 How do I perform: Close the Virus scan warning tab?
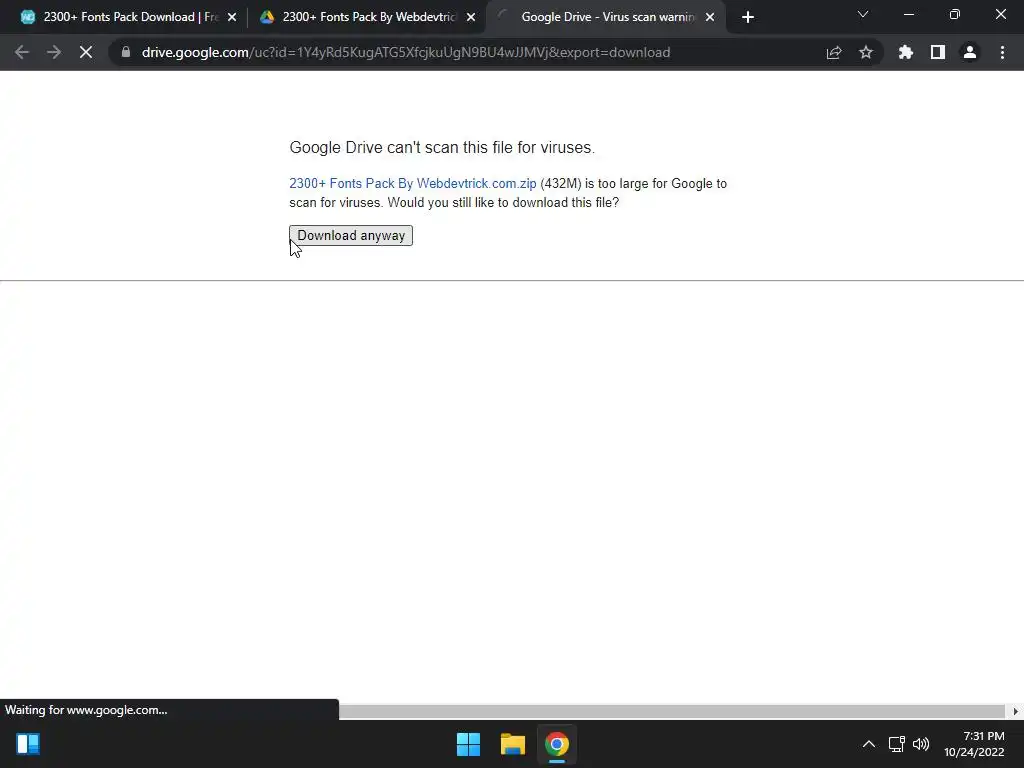[710, 17]
